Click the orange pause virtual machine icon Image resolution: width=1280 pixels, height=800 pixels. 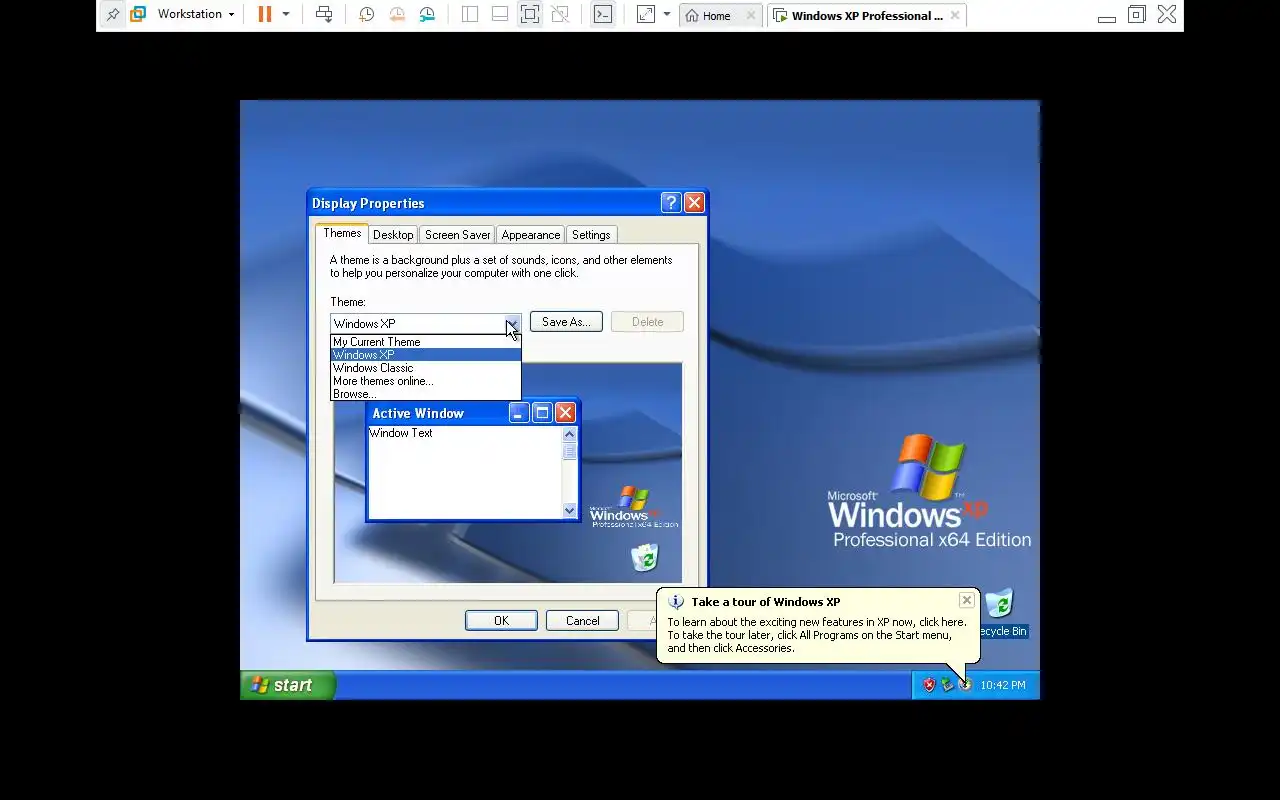pos(265,15)
